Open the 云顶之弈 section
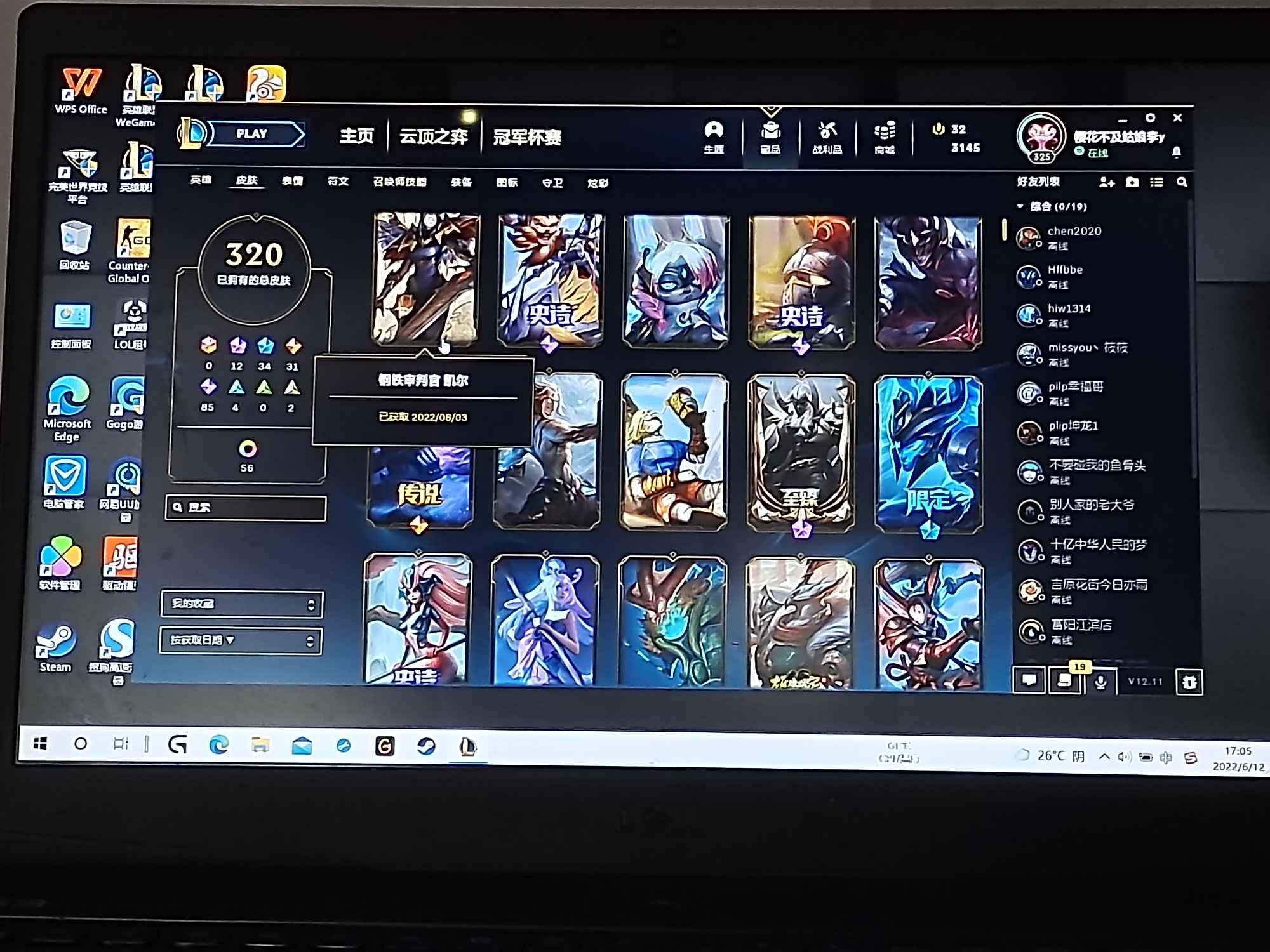1270x952 pixels. point(434,136)
